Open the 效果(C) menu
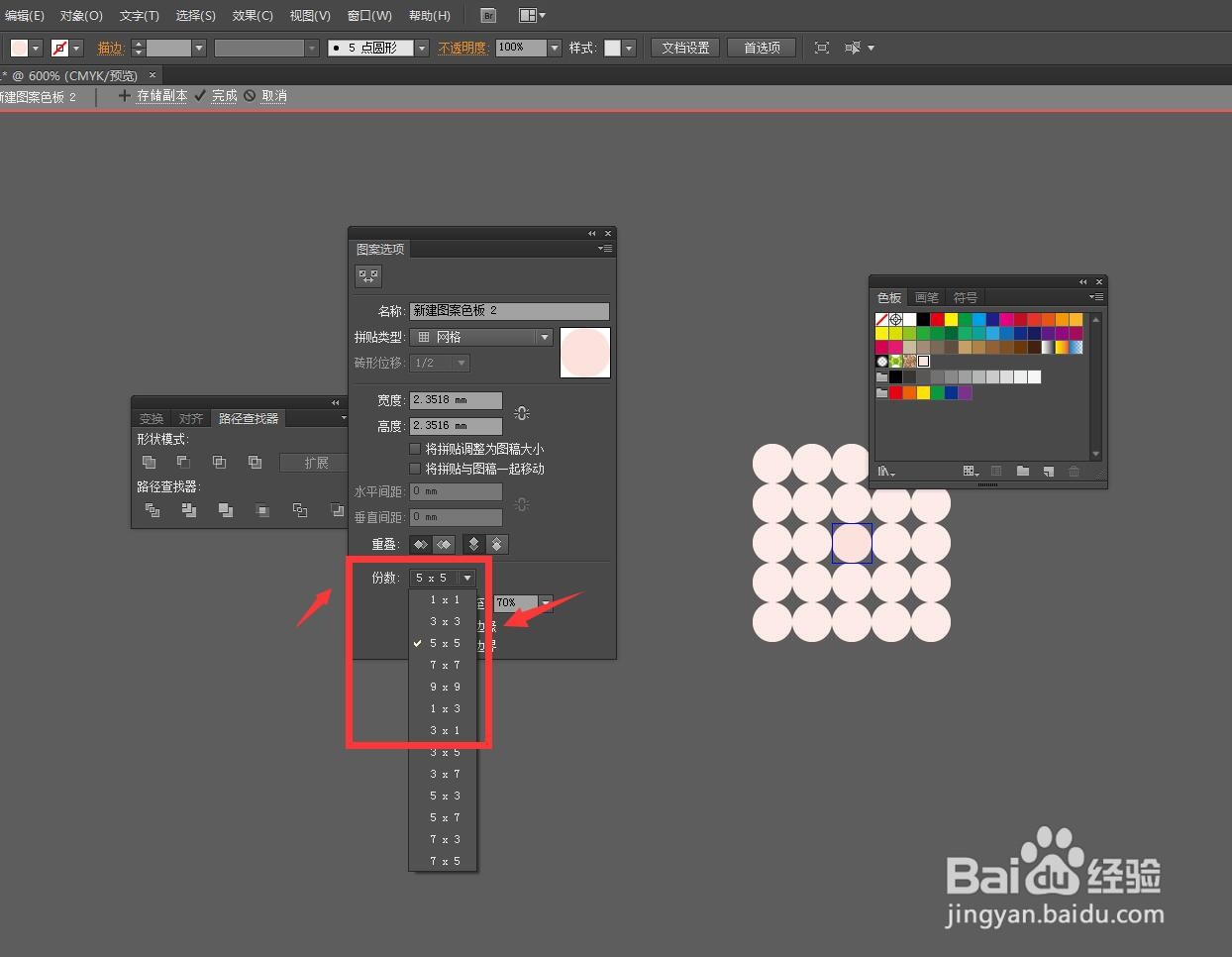The image size is (1232, 957). tap(253, 15)
